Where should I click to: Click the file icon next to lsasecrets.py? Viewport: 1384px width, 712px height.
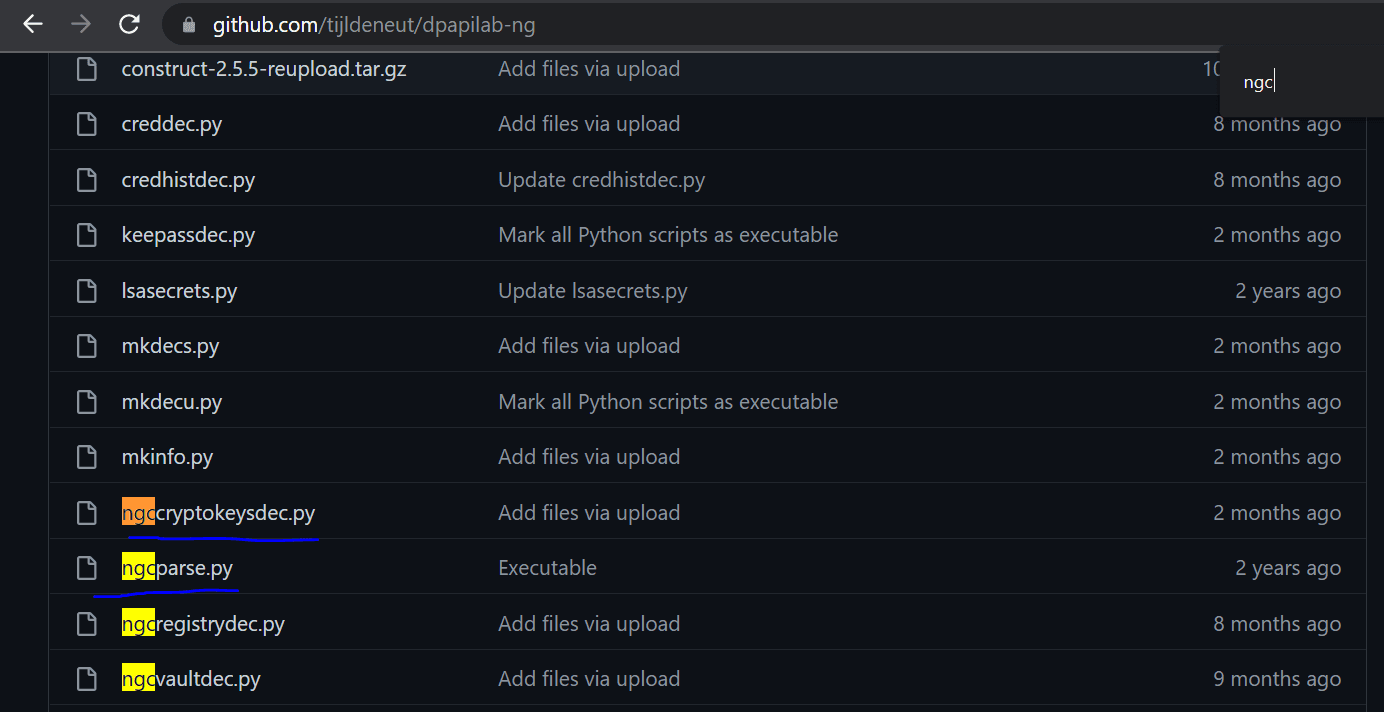click(x=86, y=290)
